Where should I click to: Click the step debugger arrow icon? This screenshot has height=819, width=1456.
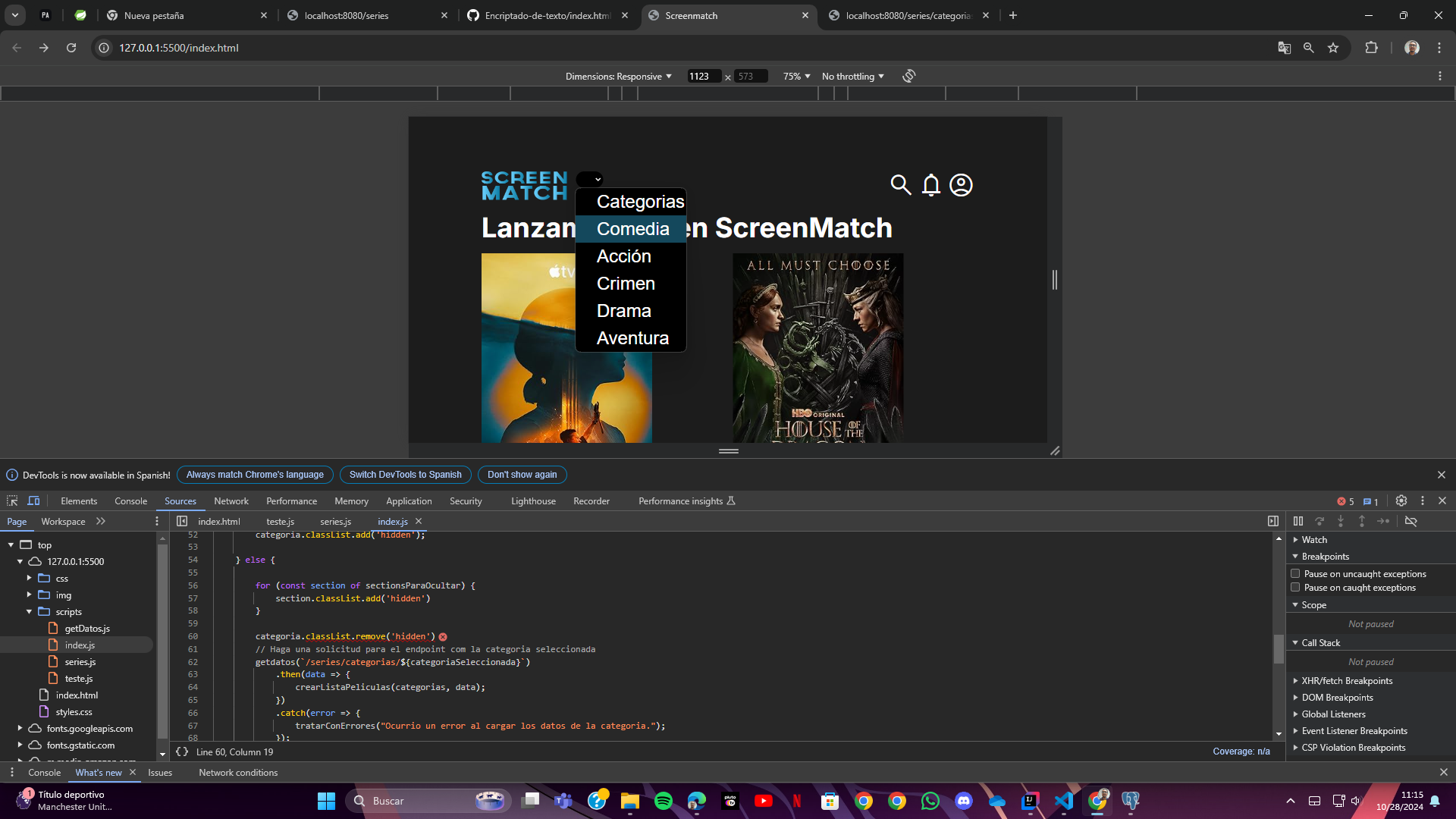1383,521
